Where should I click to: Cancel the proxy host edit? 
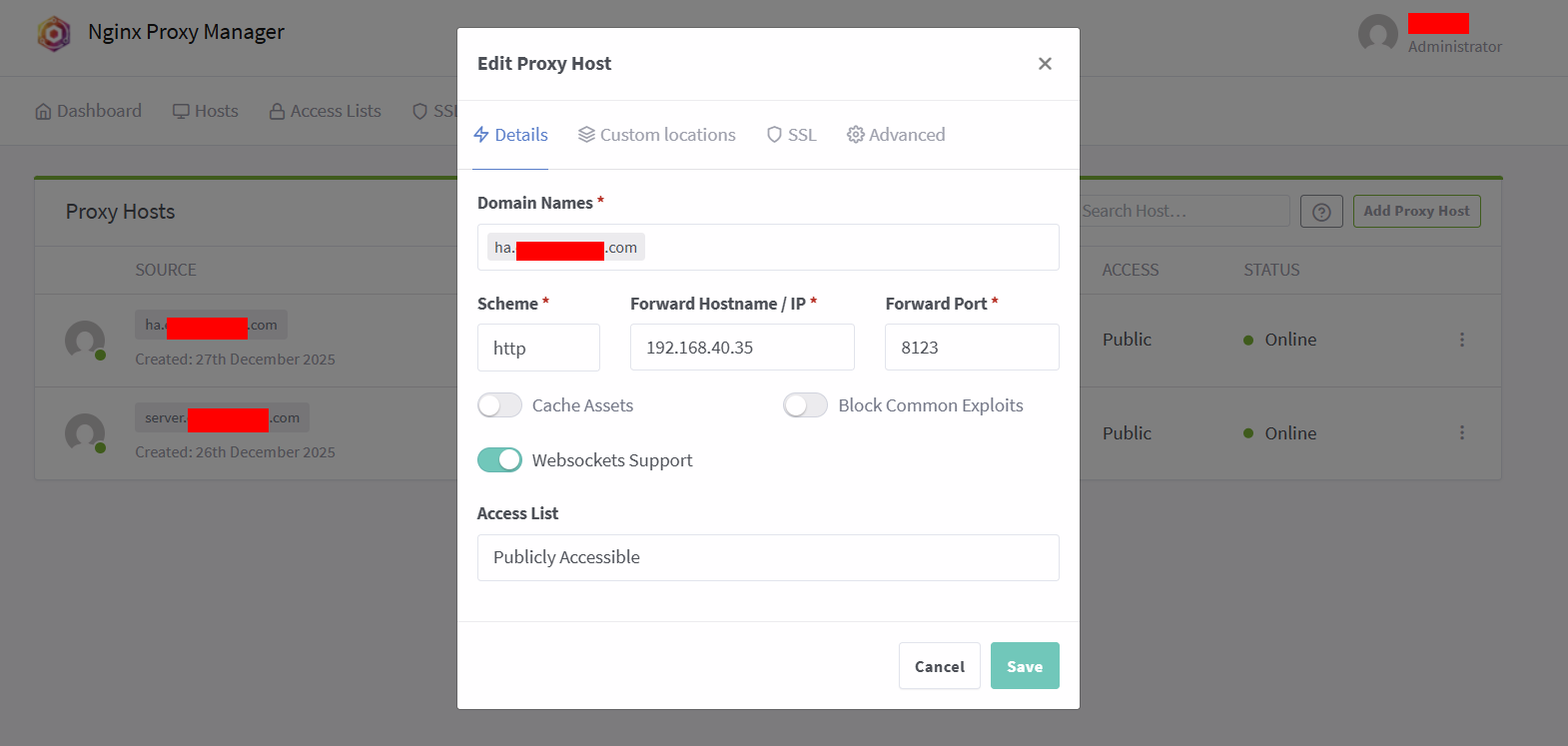coord(939,666)
